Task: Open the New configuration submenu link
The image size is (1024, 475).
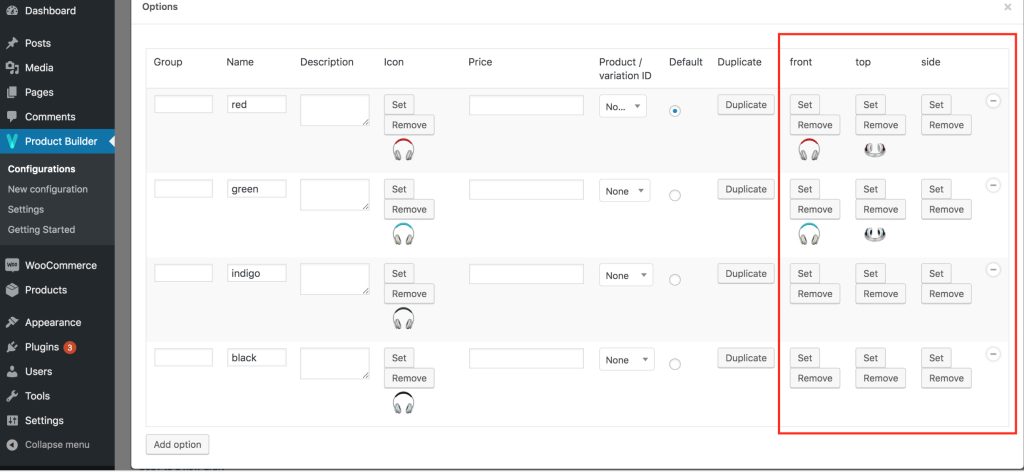Action: [48, 189]
